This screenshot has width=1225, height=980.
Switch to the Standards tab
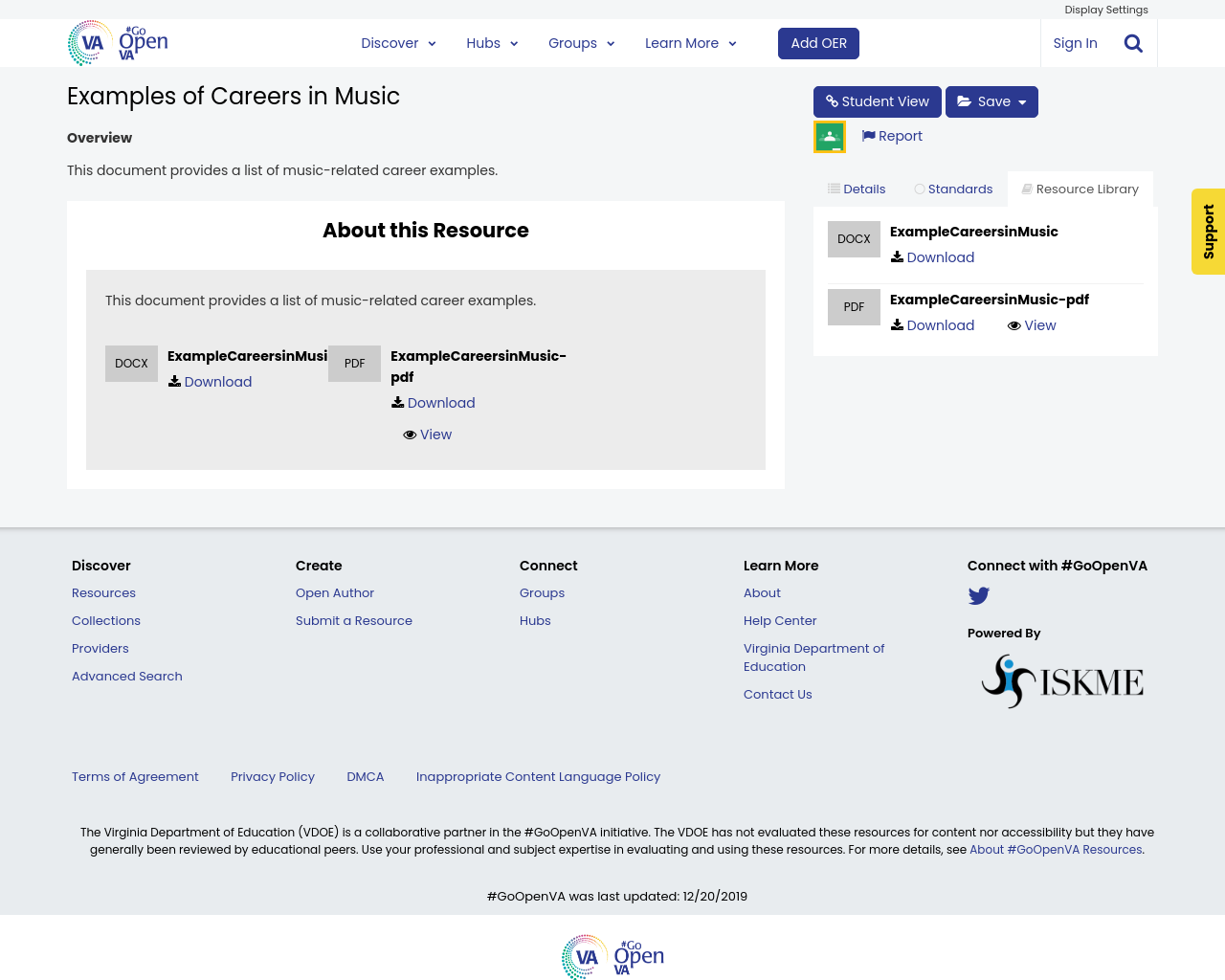point(953,189)
